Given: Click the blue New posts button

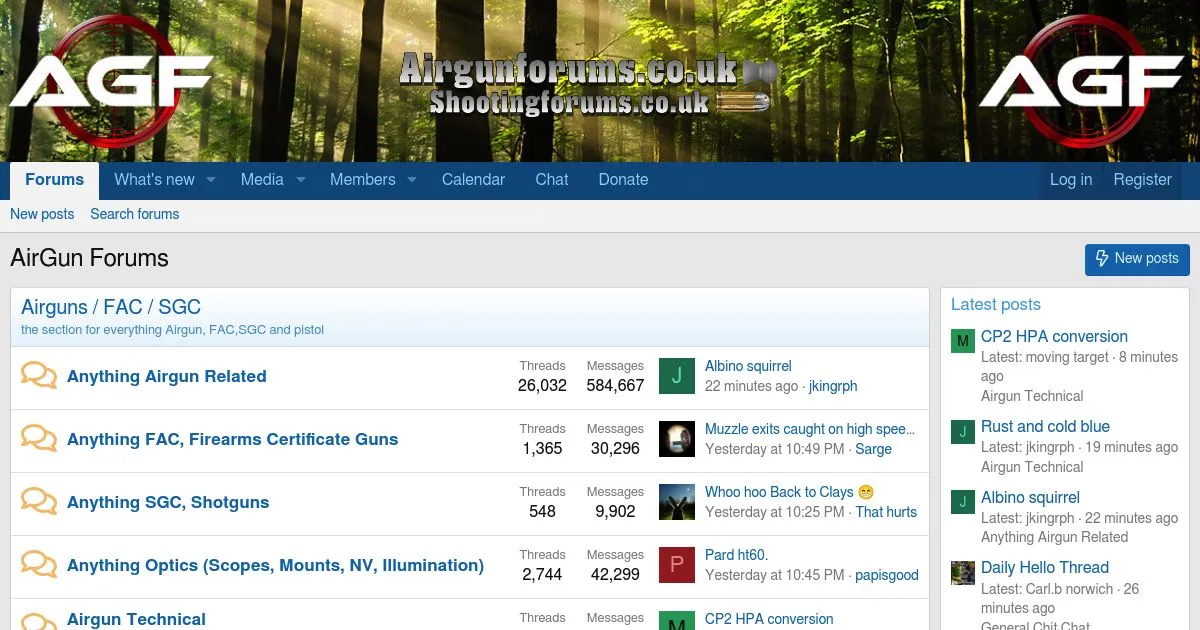Looking at the screenshot, I should click(1137, 259).
